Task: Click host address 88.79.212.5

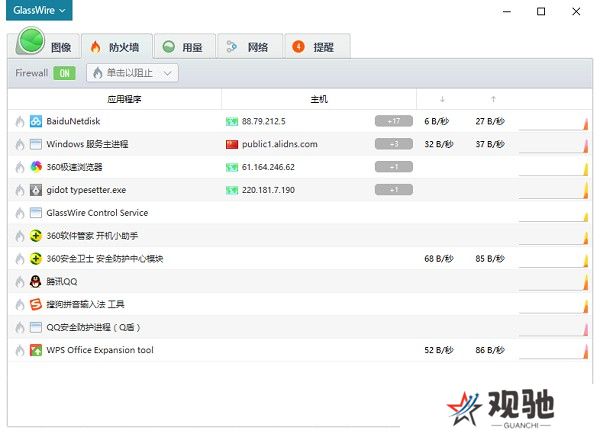Action: [x=264, y=121]
